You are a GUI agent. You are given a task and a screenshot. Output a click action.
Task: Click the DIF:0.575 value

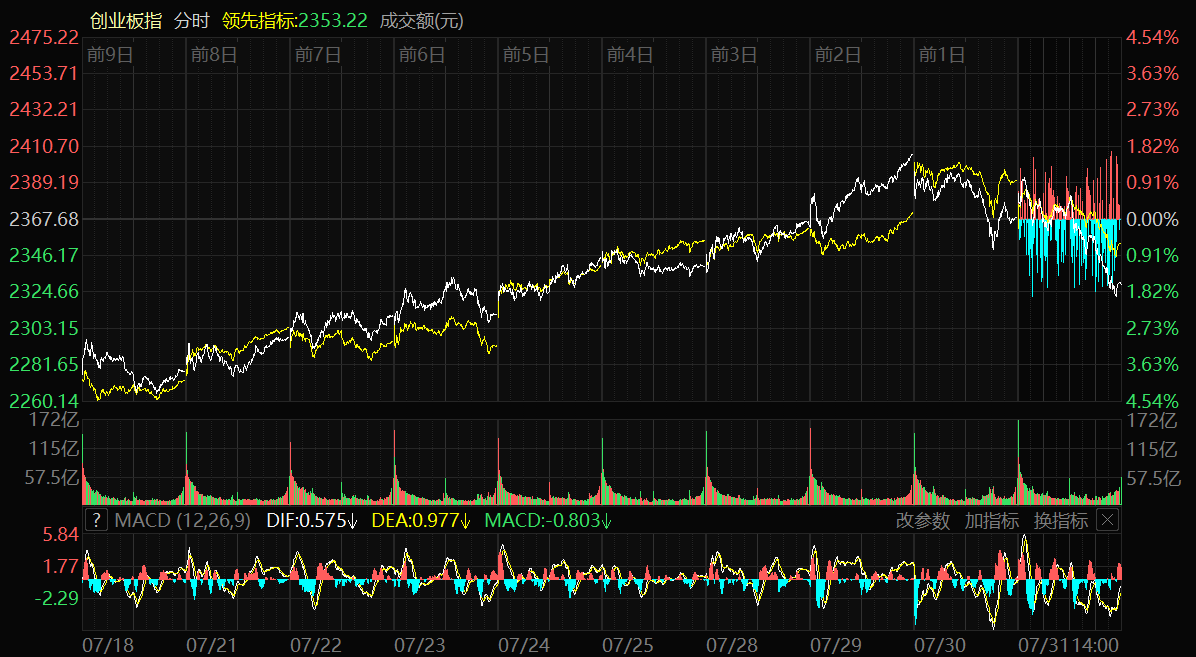tap(312, 520)
